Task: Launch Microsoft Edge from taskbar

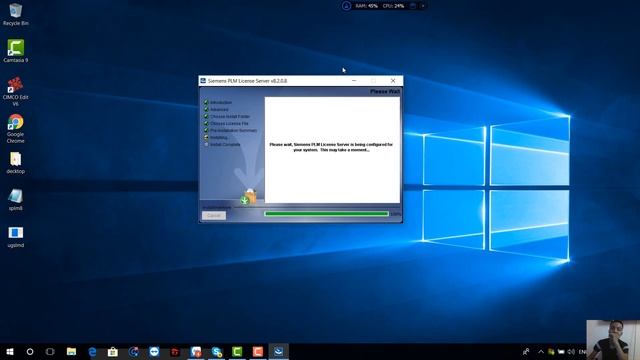Action: (x=92, y=351)
